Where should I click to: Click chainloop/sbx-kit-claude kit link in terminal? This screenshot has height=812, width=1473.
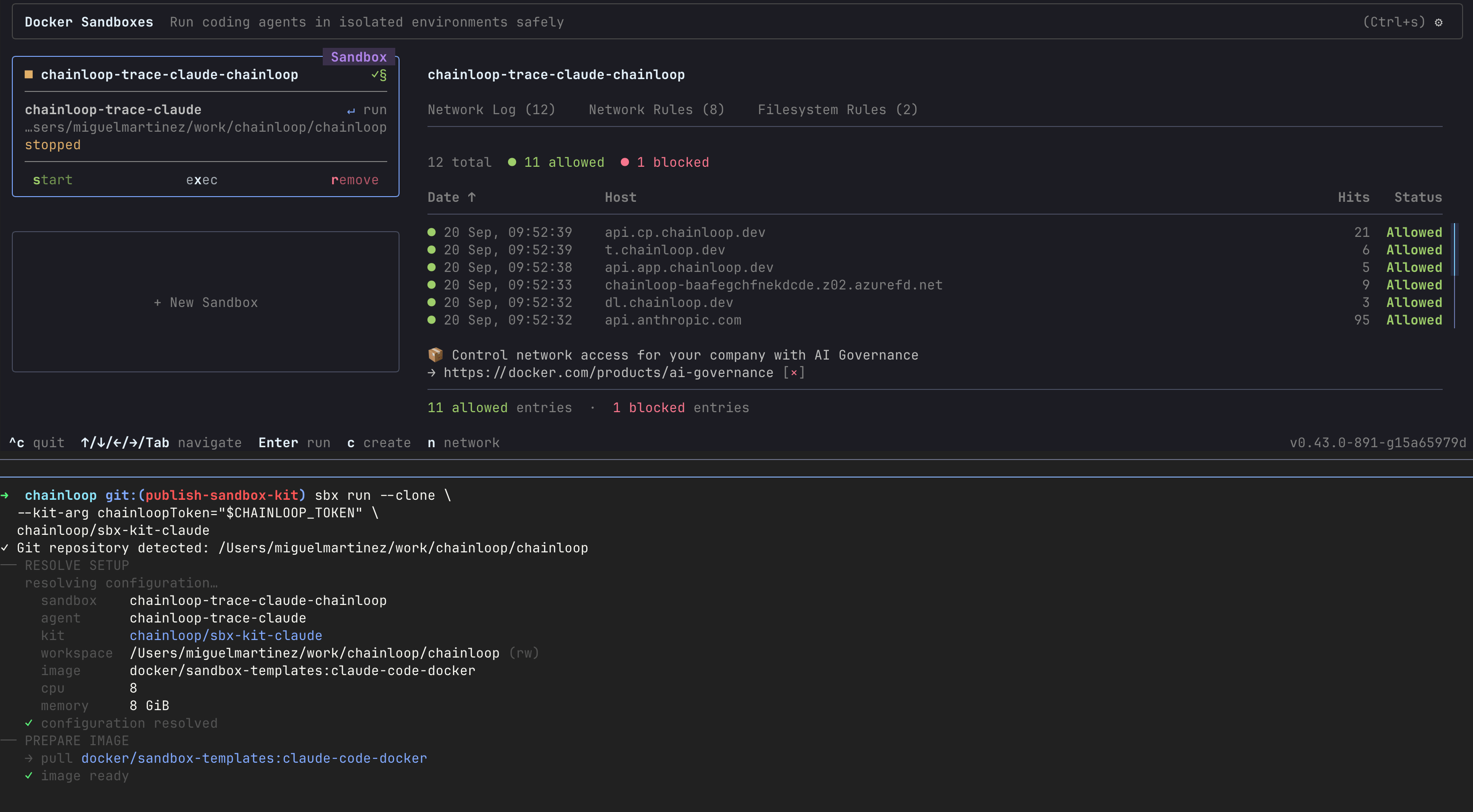point(226,635)
